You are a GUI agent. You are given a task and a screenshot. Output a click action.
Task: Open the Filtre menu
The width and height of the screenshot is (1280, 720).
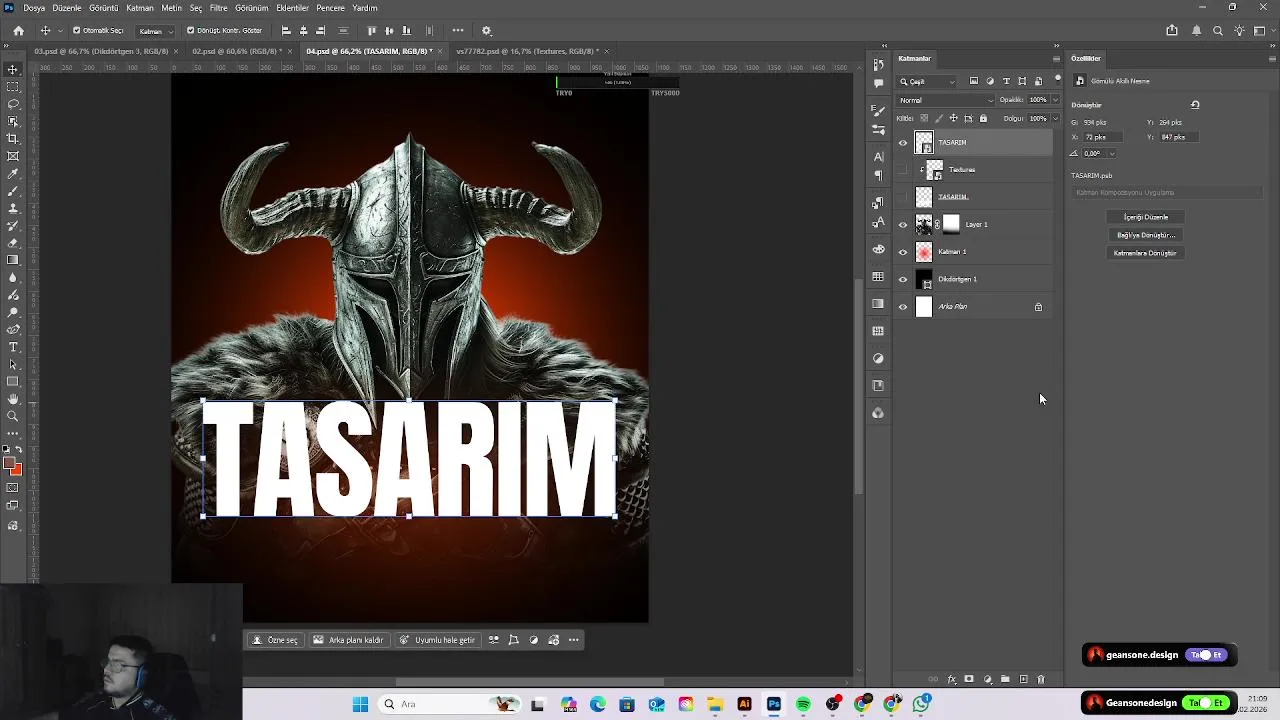point(219,8)
